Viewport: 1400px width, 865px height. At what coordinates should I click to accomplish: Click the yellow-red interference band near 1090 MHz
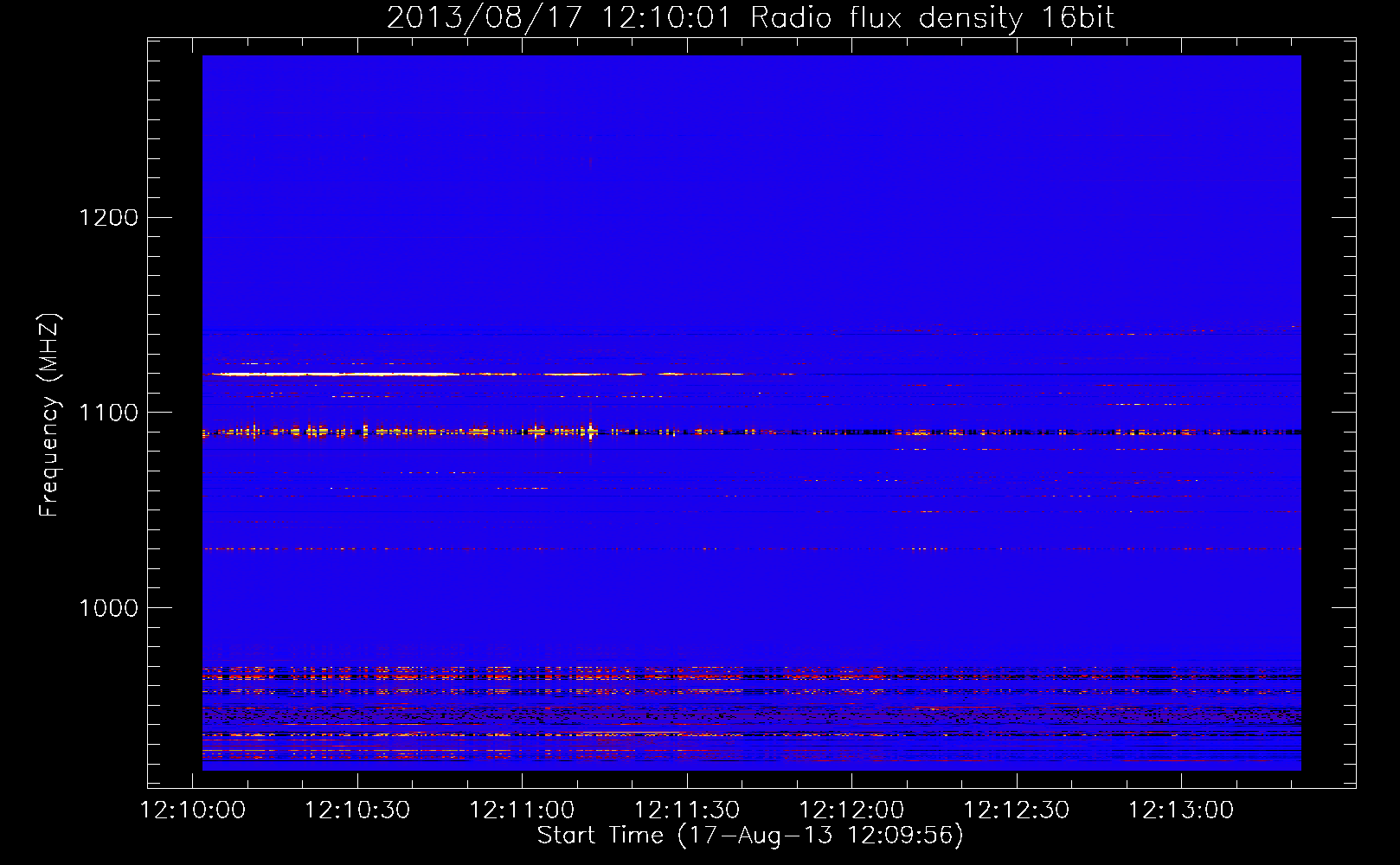tap(751, 431)
